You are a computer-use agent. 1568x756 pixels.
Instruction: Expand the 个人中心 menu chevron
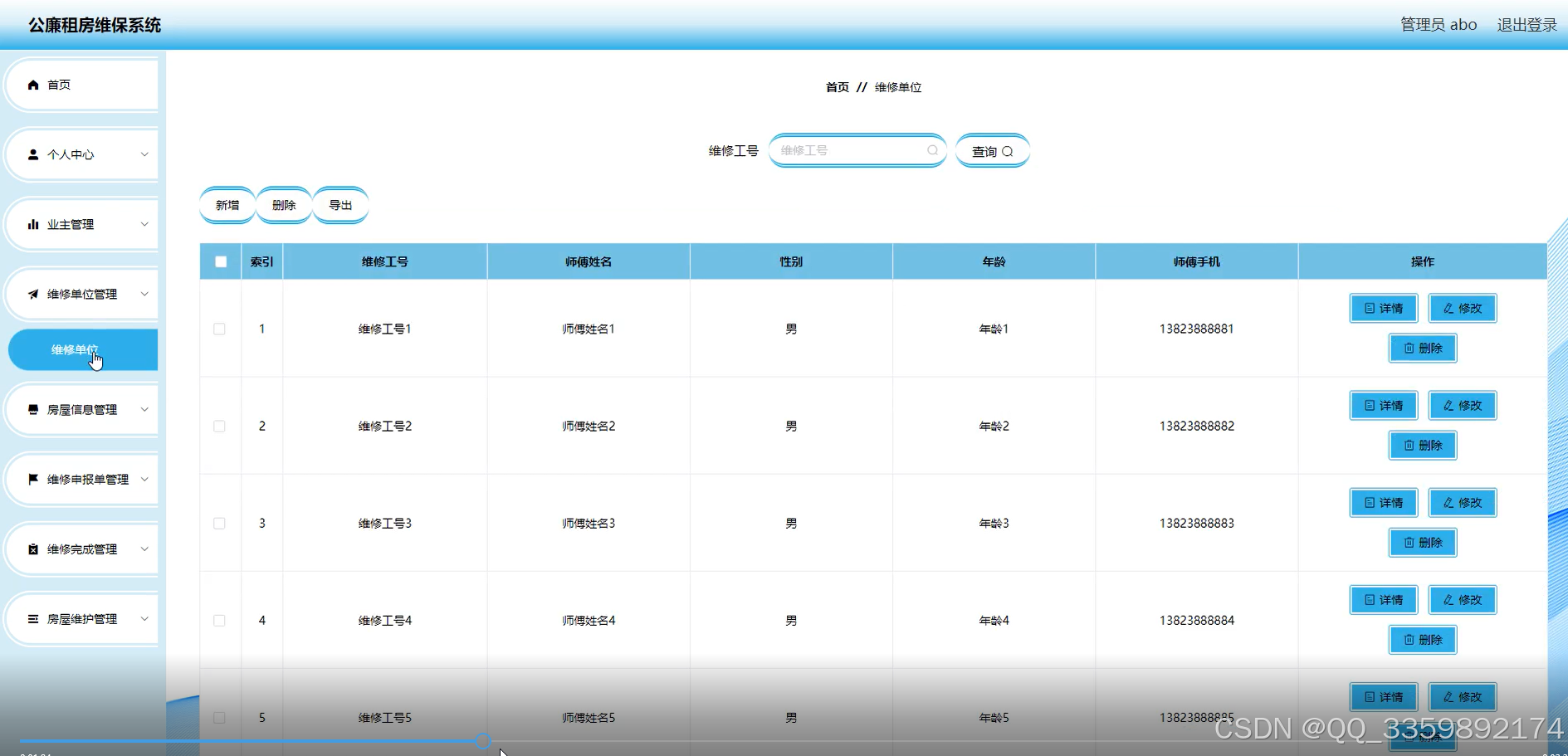[x=144, y=154]
